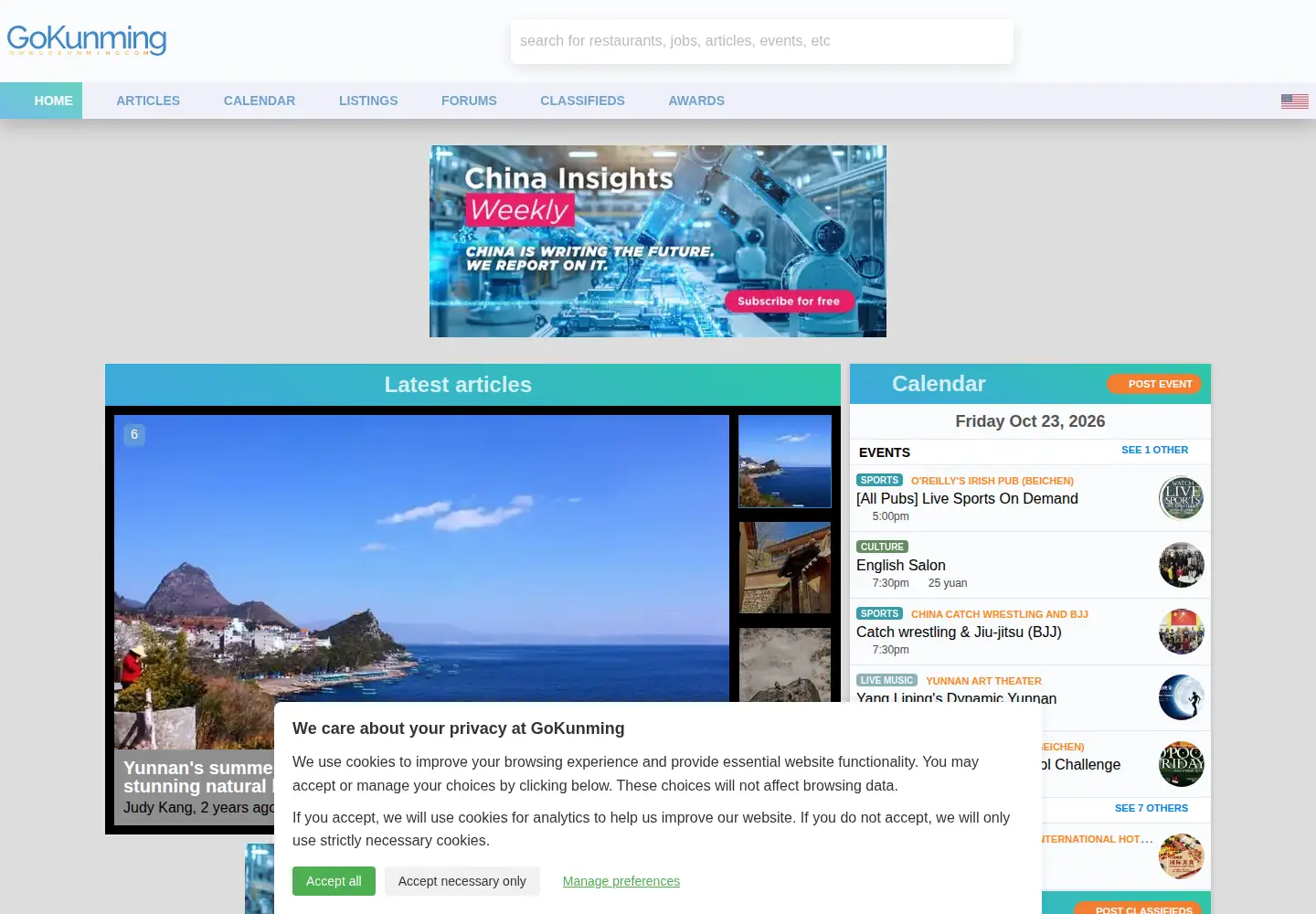Image resolution: width=1316 pixels, height=914 pixels.
Task: Click the POST CLASSIFIEDS button
Action: tap(1138, 908)
